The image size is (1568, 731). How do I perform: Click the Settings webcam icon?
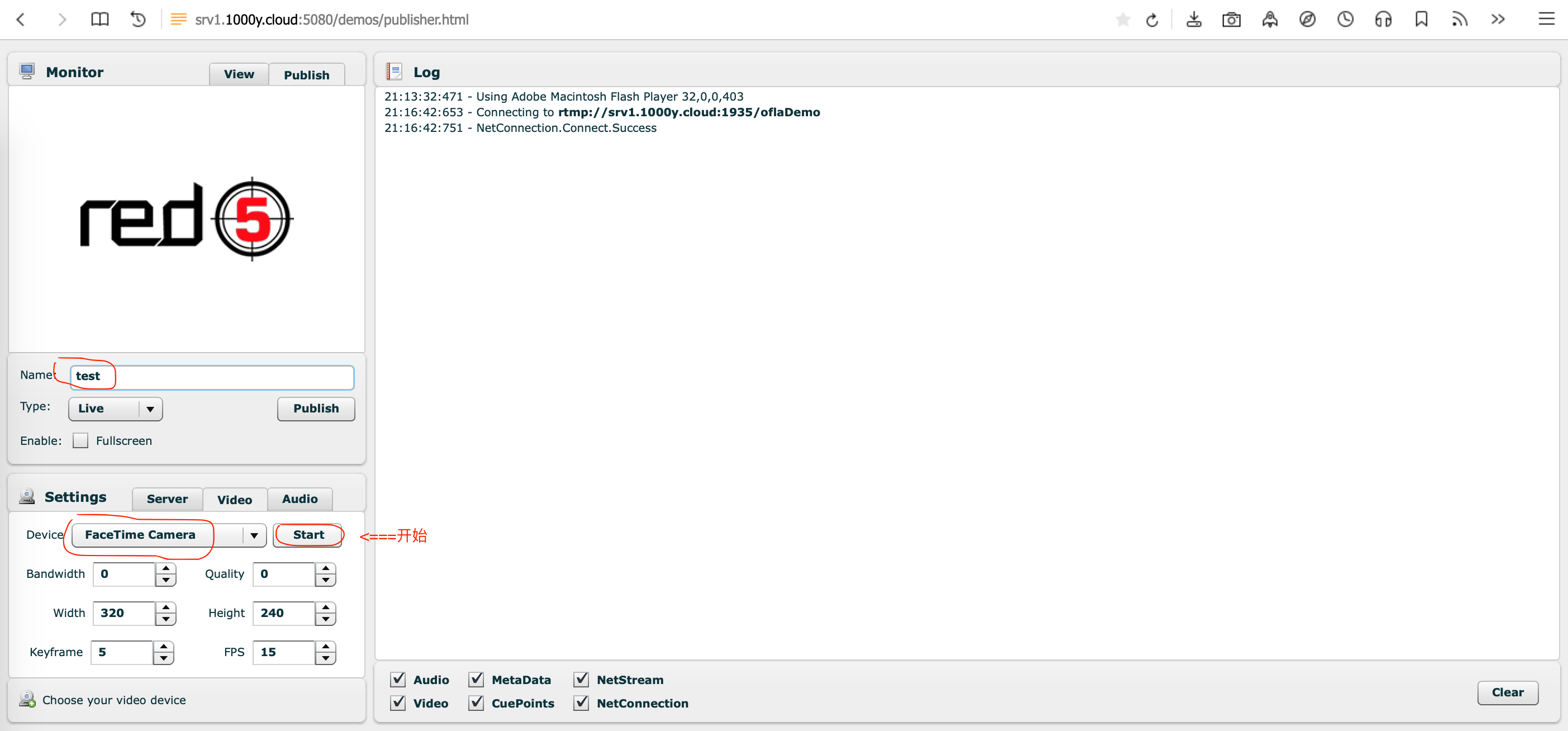click(x=27, y=496)
